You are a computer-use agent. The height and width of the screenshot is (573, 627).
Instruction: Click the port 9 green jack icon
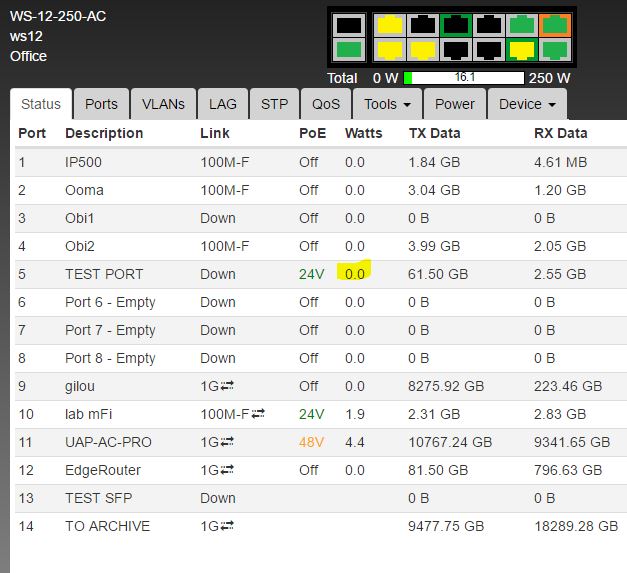tap(523, 25)
